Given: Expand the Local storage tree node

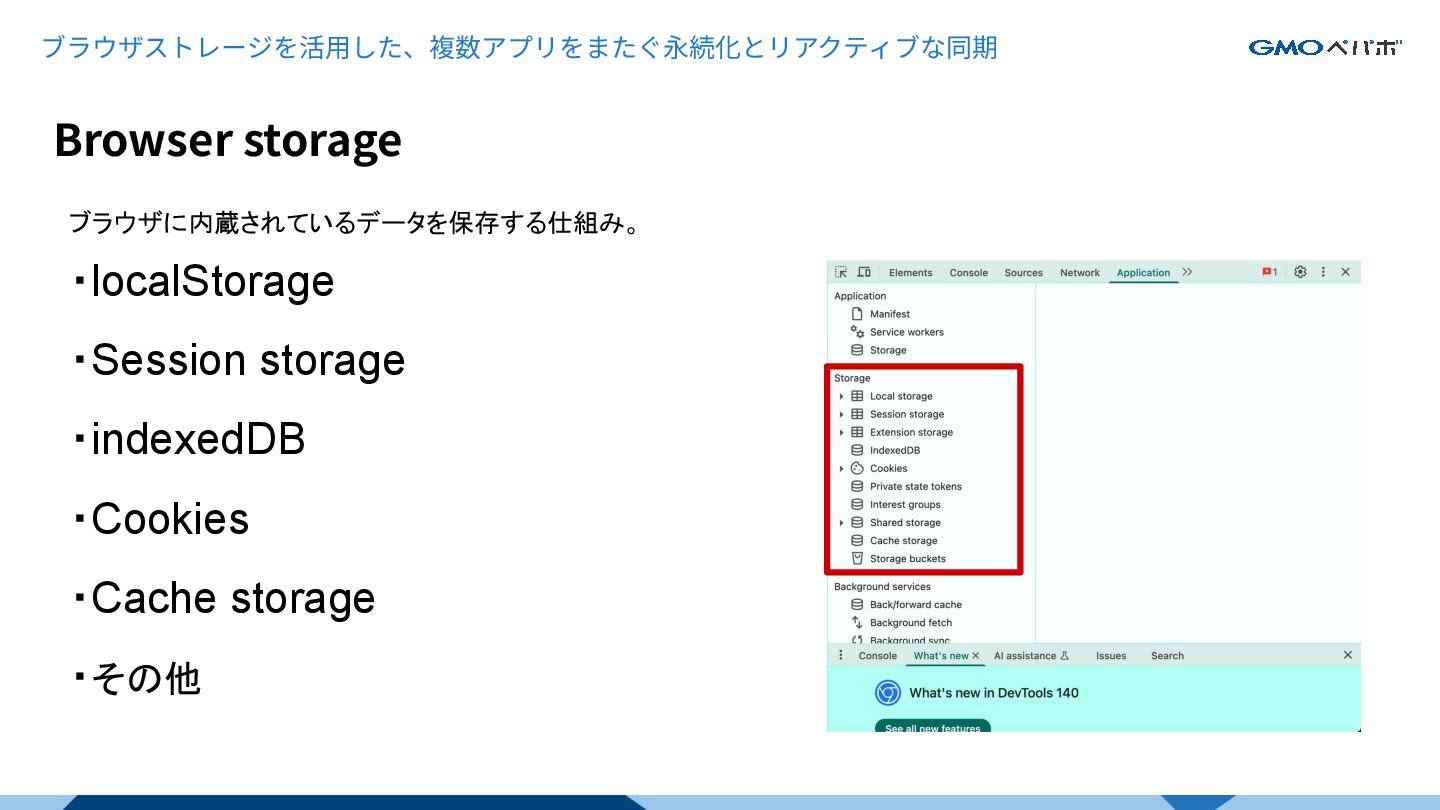Looking at the screenshot, I should pos(842,396).
